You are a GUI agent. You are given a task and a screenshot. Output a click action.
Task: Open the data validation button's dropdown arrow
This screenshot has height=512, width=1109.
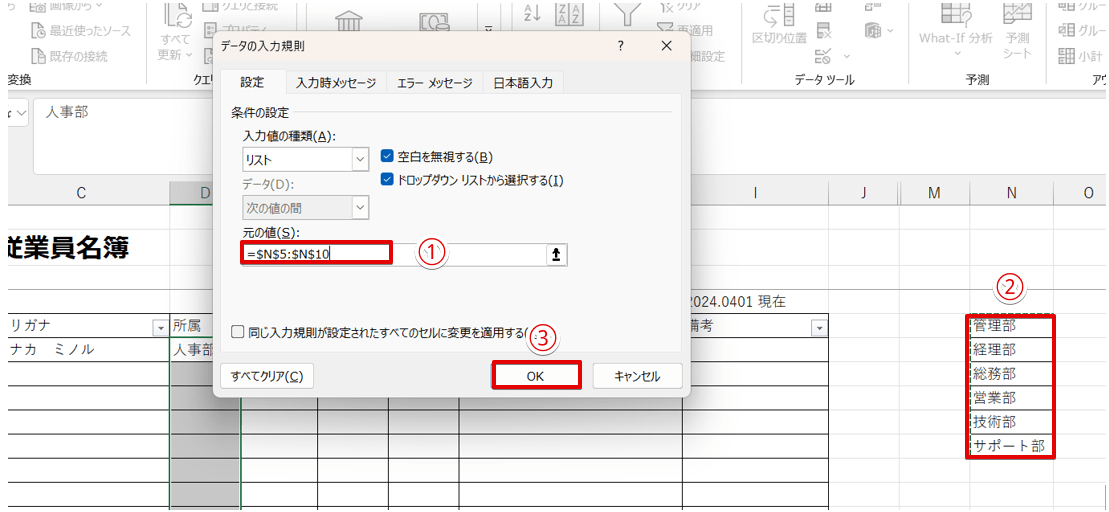(847, 55)
